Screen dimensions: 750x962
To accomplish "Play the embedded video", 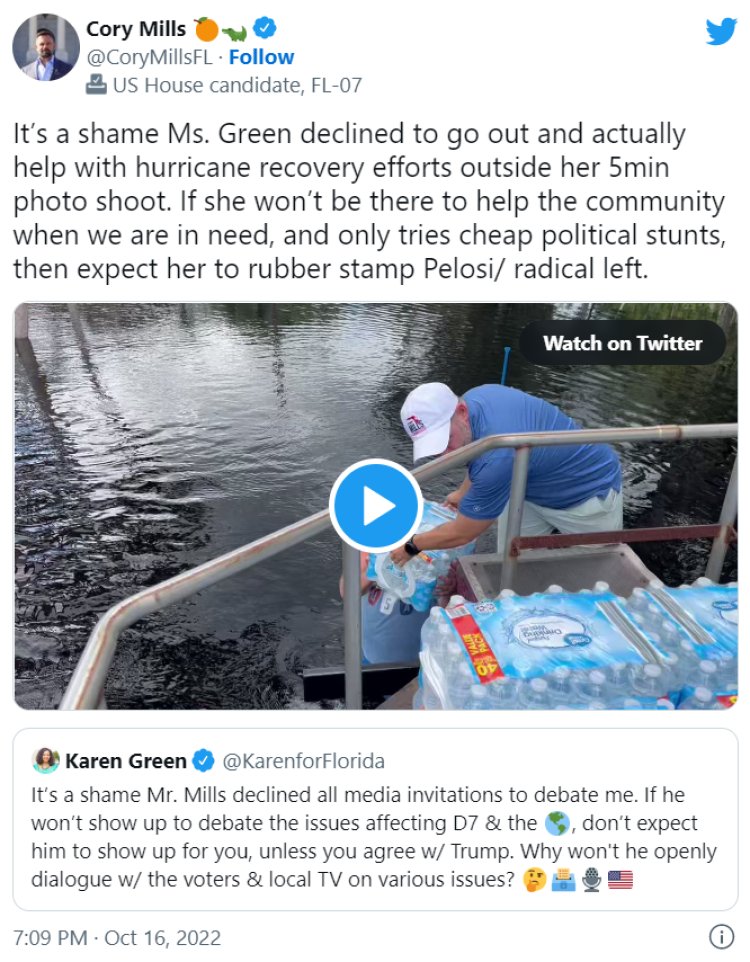I will [376, 506].
